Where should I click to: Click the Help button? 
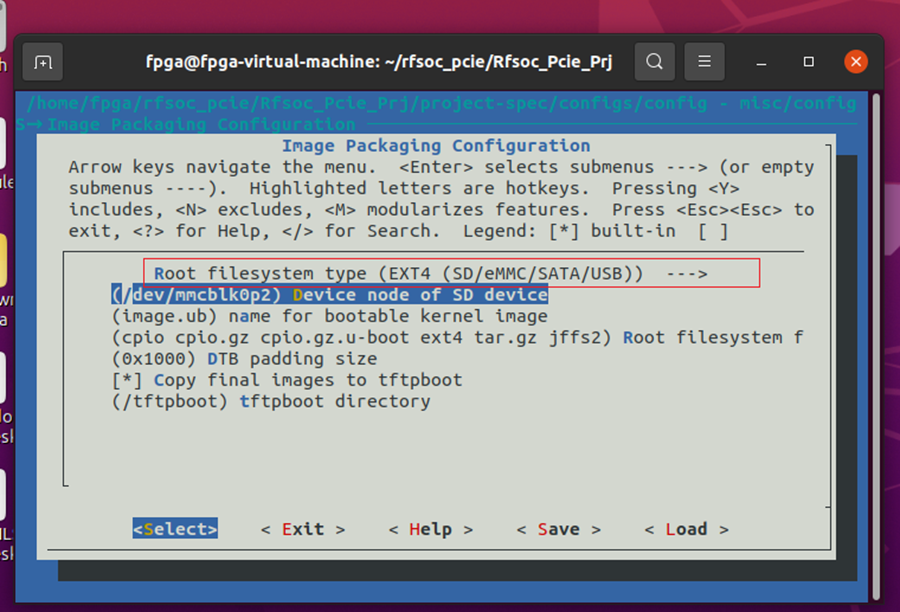pos(430,529)
